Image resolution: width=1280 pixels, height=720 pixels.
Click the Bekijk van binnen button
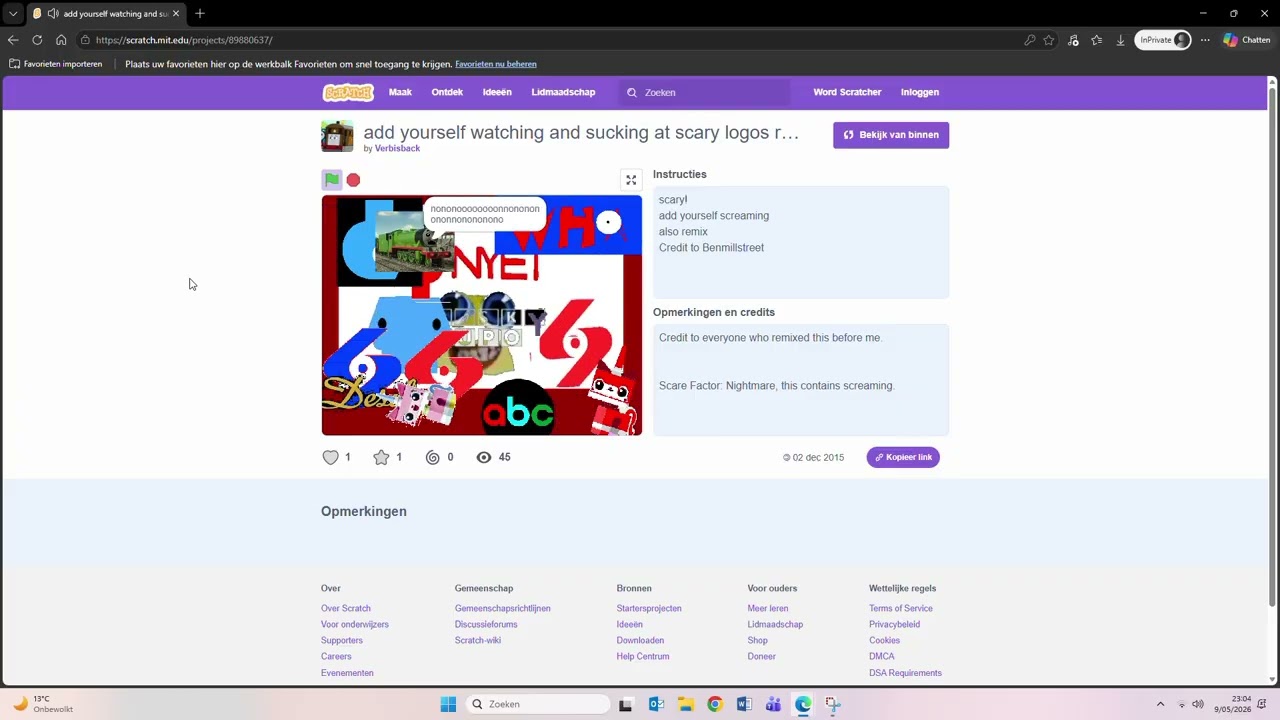[891, 135]
